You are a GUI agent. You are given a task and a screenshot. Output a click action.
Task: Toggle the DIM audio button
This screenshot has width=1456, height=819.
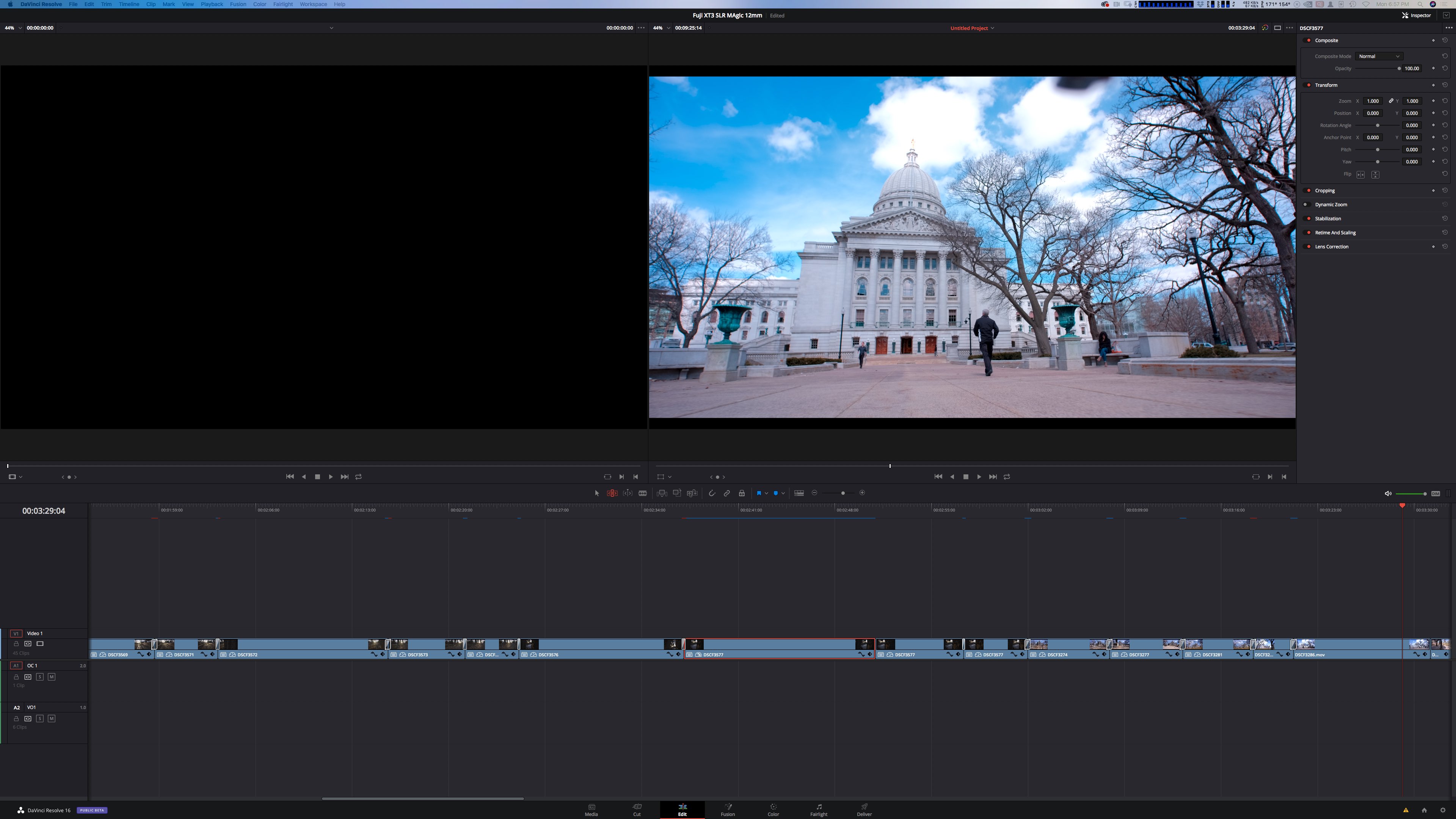coord(1436,493)
